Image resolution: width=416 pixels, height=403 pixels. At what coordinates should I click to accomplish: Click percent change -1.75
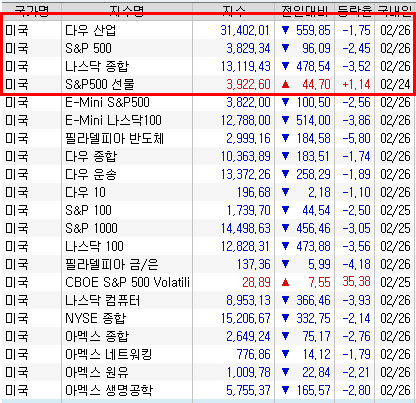pos(356,30)
